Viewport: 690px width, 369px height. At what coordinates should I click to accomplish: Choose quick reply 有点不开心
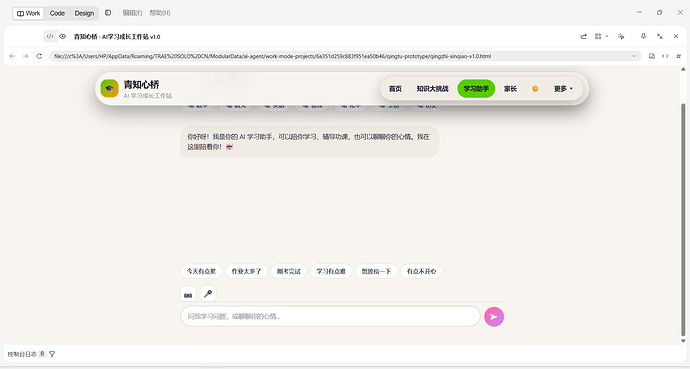coord(422,271)
